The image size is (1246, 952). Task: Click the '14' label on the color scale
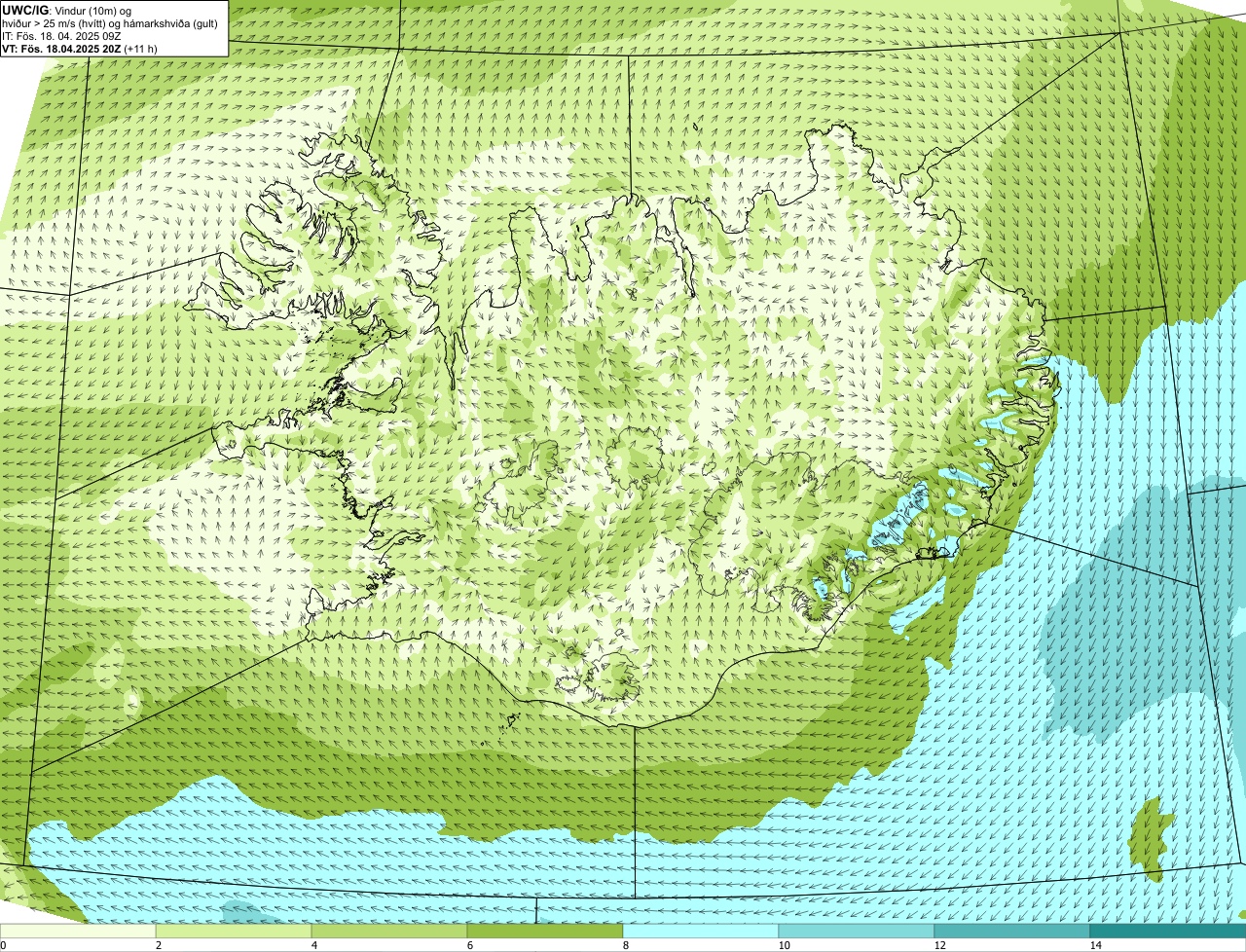coord(1095,945)
